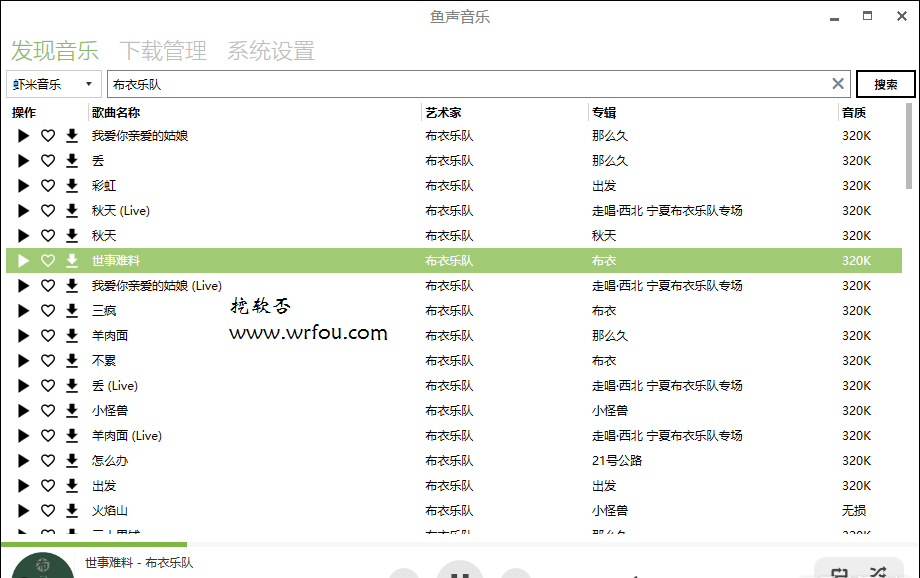Play 我爱你亲爱的姑娘 (Live)
This screenshot has height=578, width=920.
23,286
